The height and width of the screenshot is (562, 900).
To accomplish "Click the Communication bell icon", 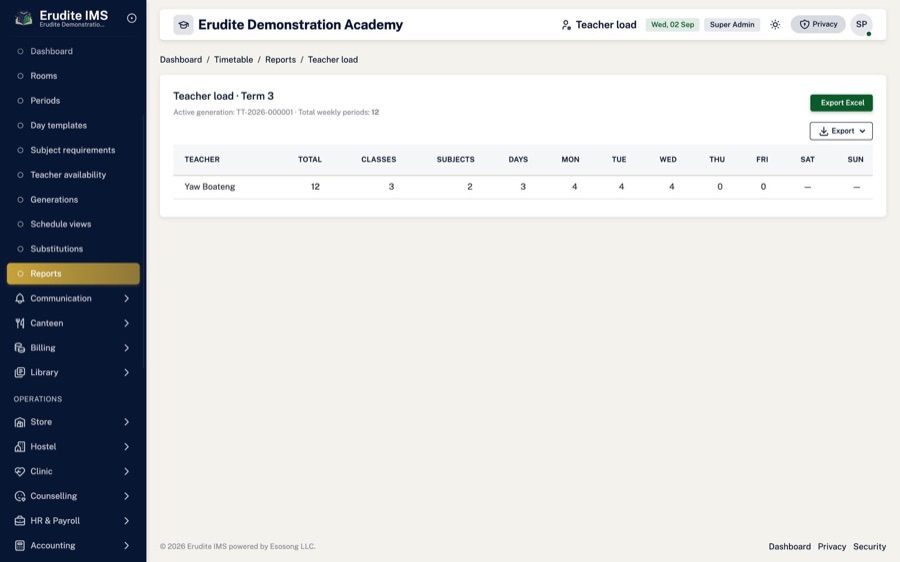I will tap(20, 299).
